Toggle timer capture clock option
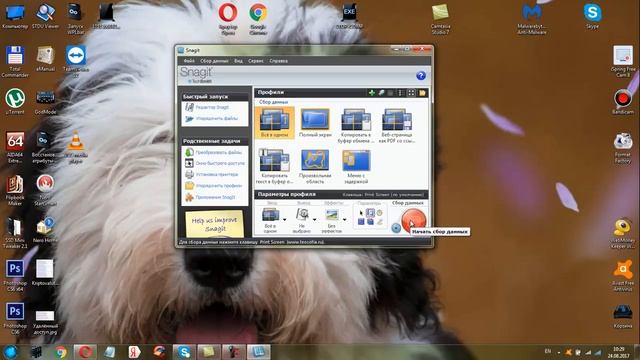This screenshot has width=640, height=360. click(x=380, y=213)
